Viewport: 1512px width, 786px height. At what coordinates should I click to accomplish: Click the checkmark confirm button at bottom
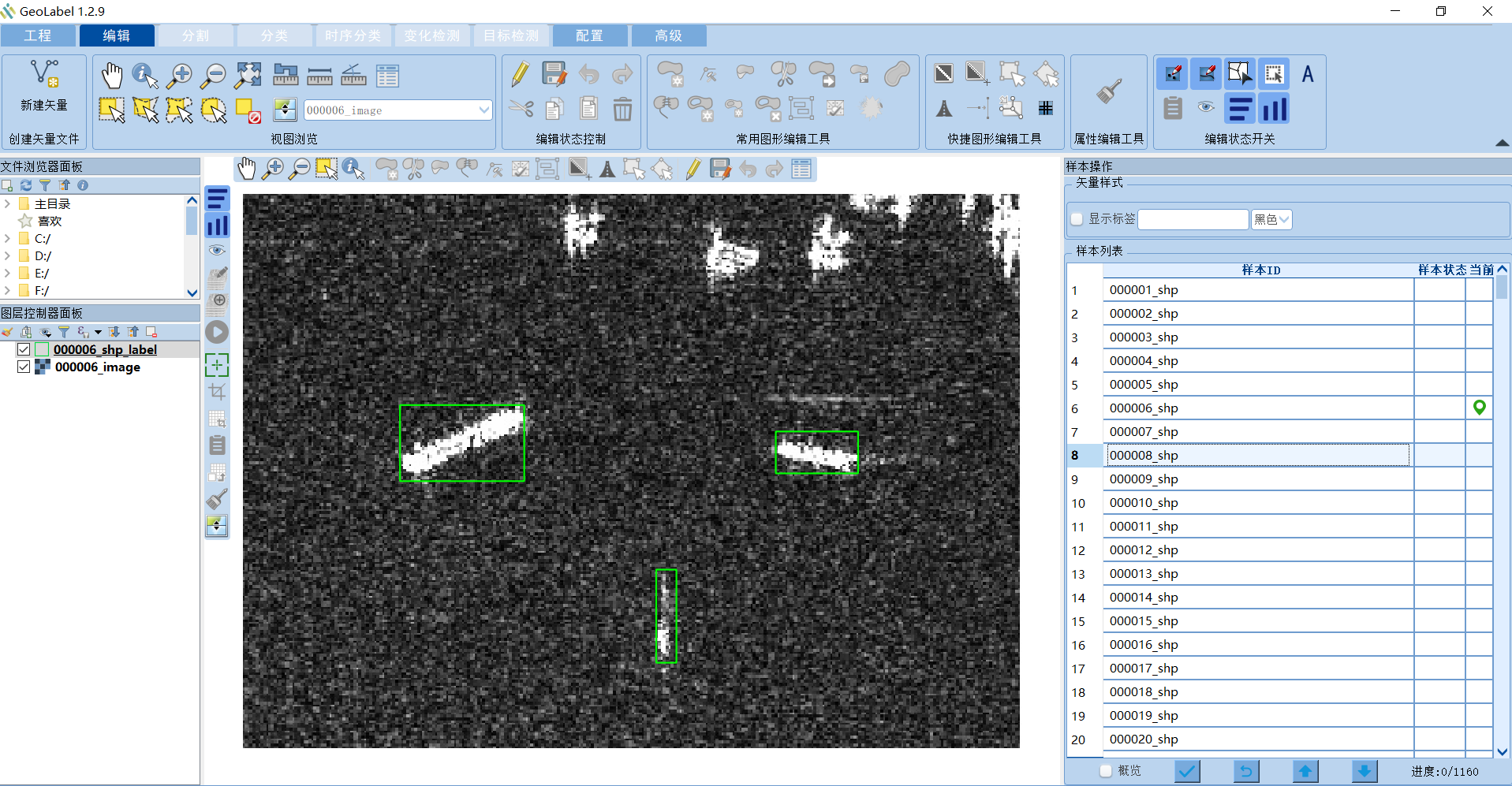point(1187,770)
